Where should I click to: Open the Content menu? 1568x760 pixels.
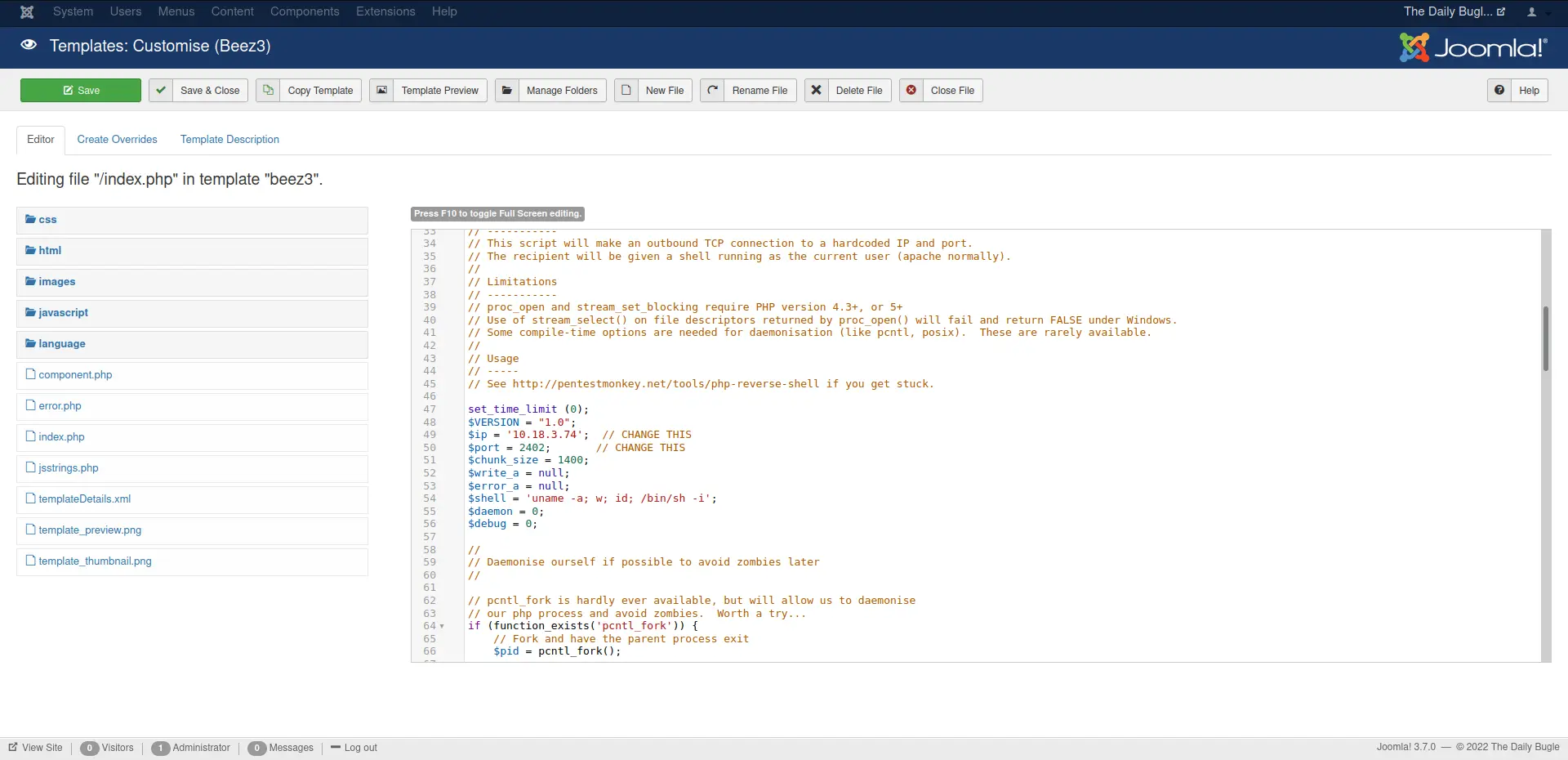pos(233,11)
